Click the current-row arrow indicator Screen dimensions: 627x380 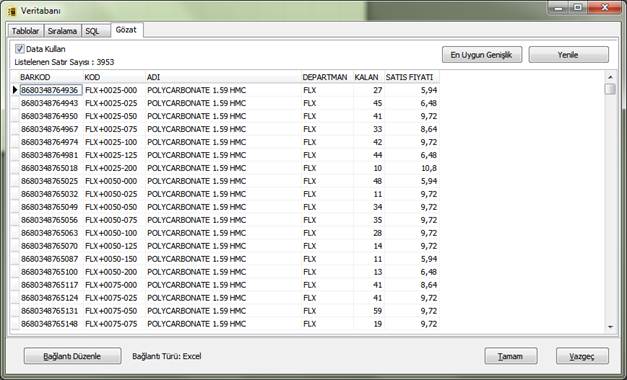click(15, 90)
